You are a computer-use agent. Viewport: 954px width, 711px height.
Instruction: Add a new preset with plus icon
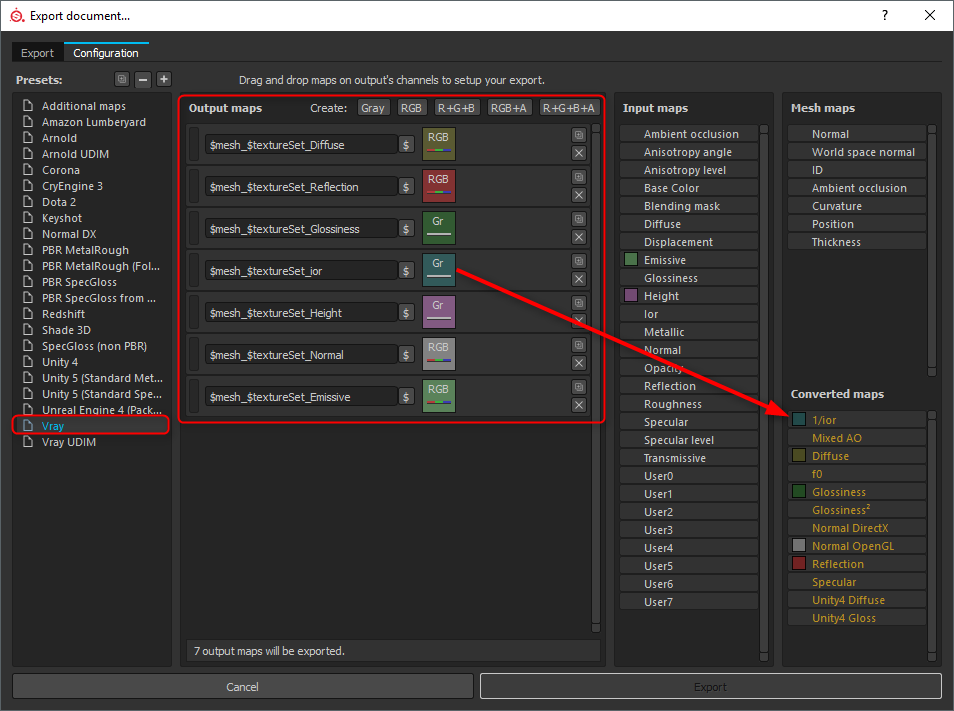click(164, 79)
